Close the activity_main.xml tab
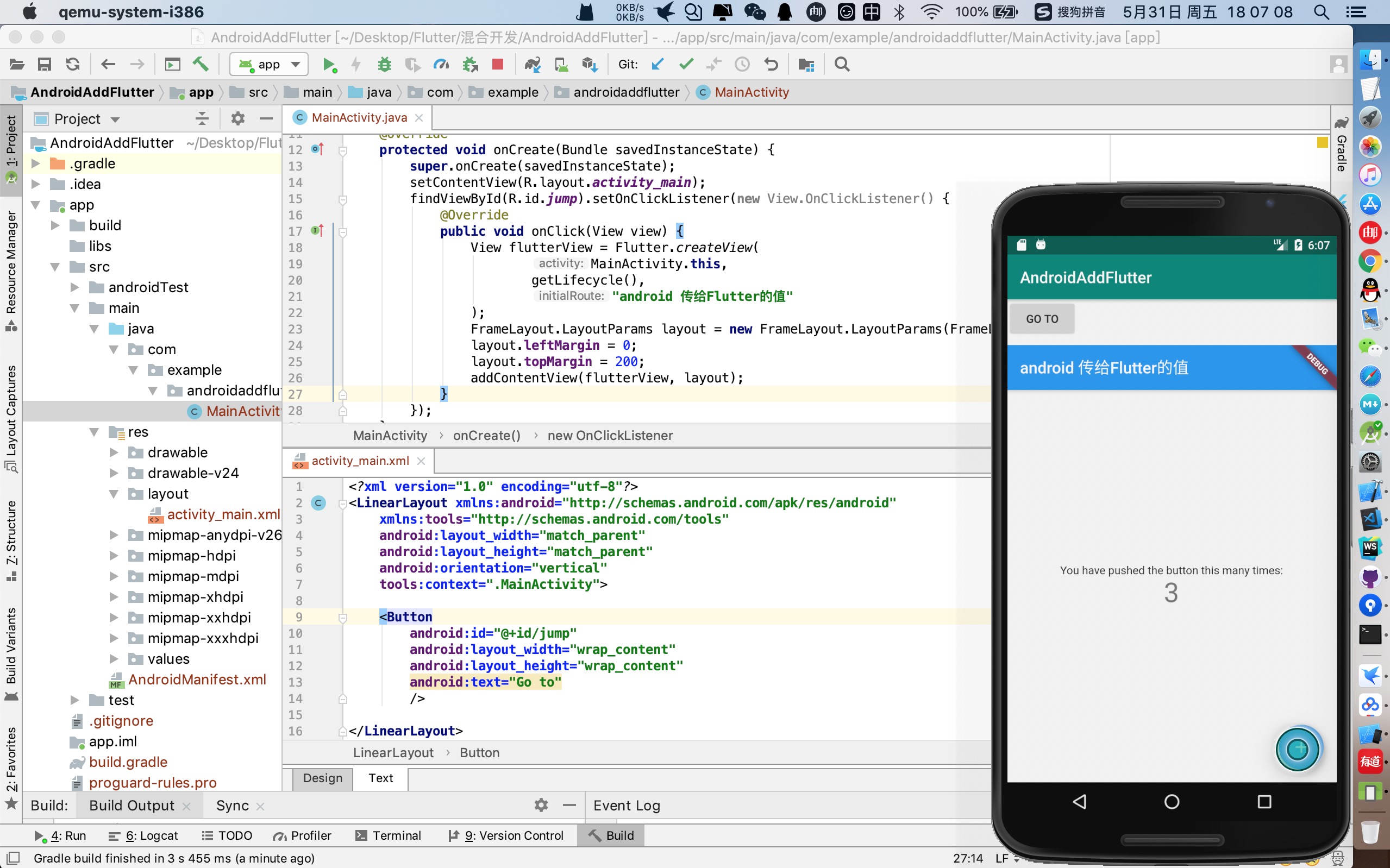The width and height of the screenshot is (1390, 868). coord(422,461)
